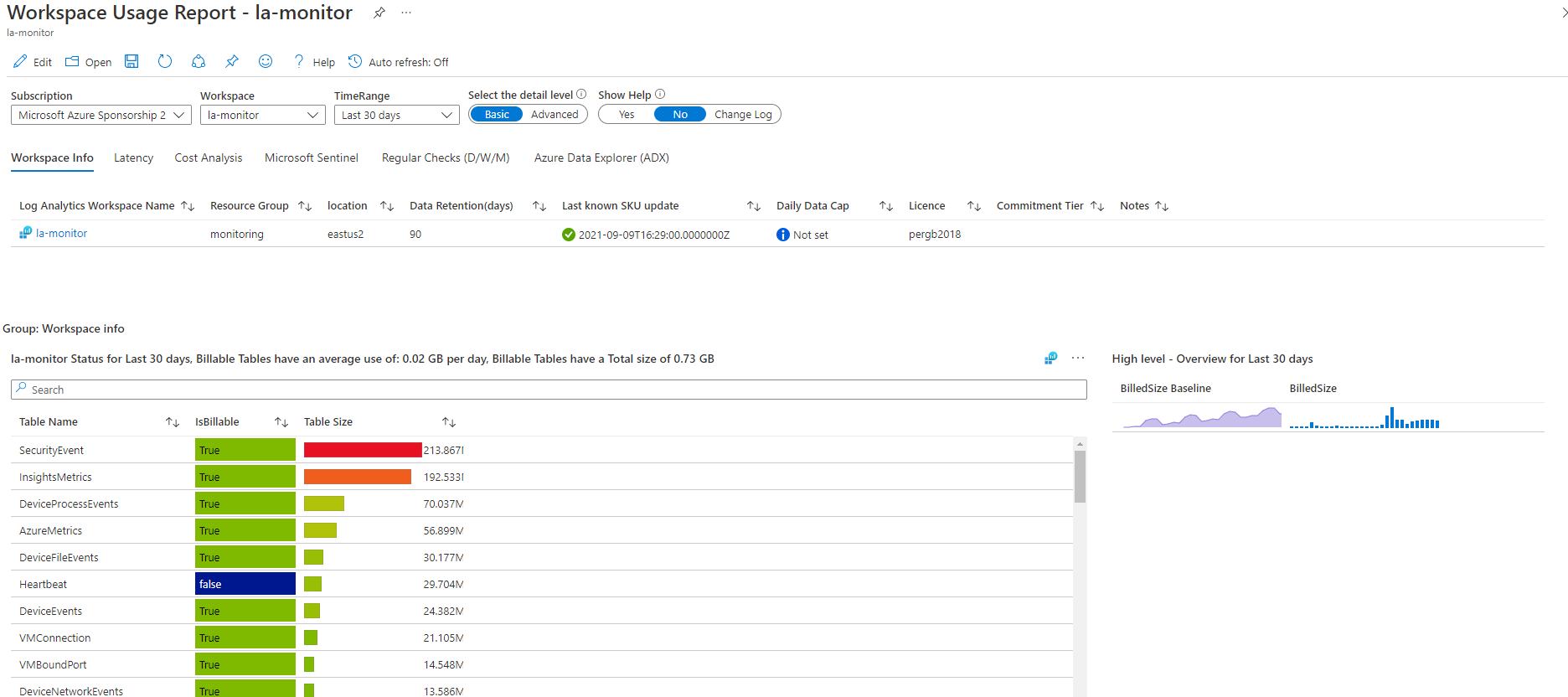Click the Save workbook icon

132,61
